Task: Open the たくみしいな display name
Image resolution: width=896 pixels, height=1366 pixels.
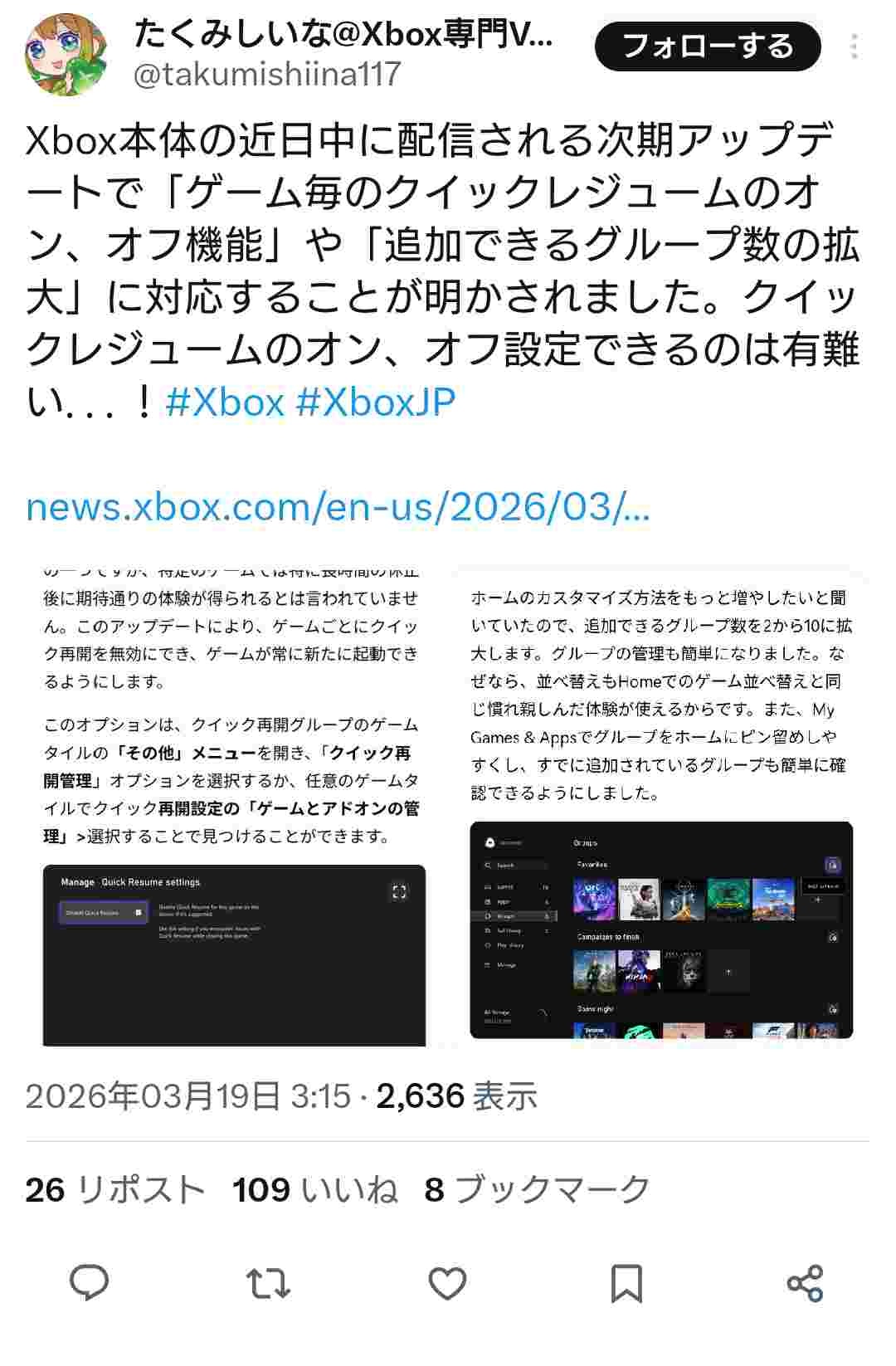Action: [343, 33]
